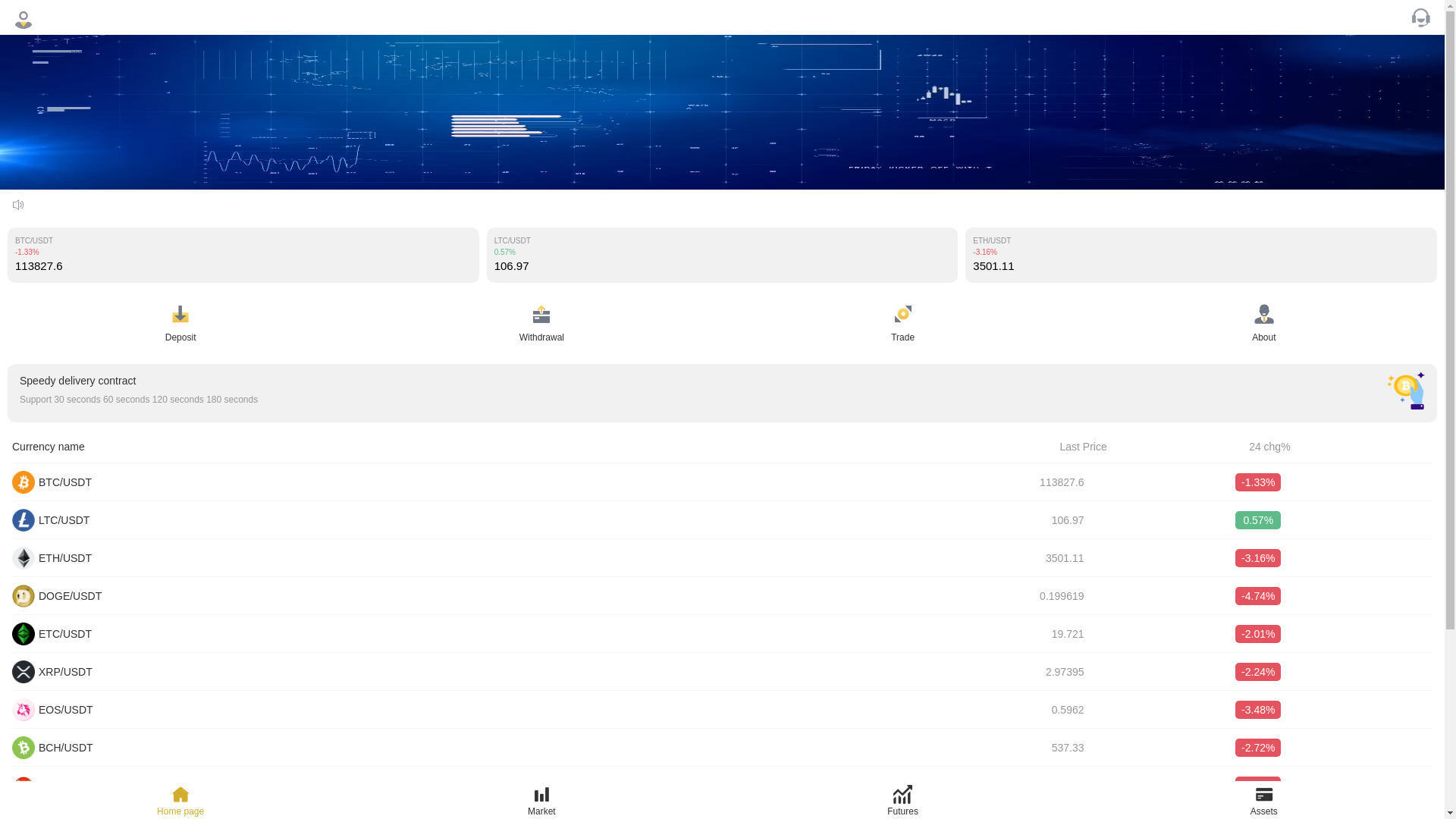This screenshot has width=1456, height=819.
Task: Open the user profile icon
Action: [x=24, y=19]
